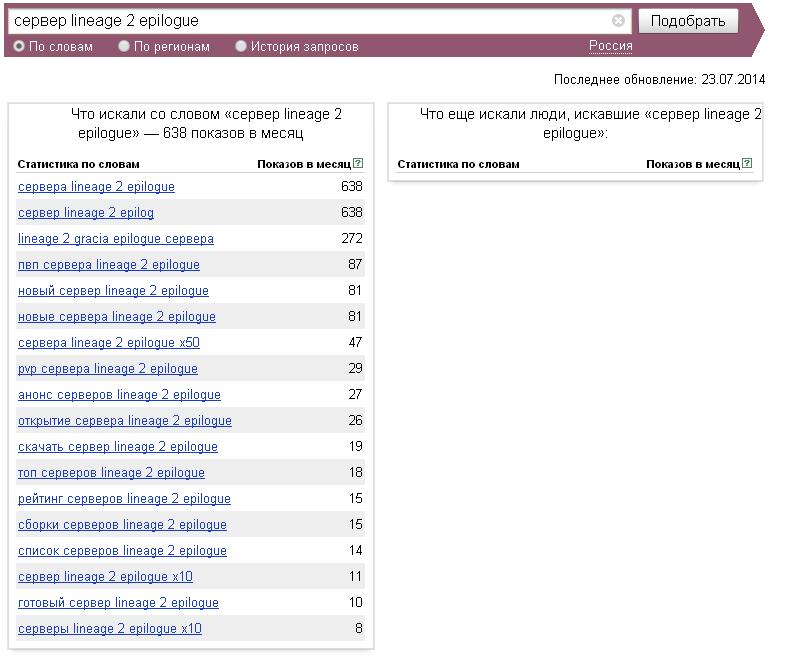The height and width of the screenshot is (658, 787).
Task: Open link 'сервера lineage 2 epilogue x50'
Action: click(x=109, y=343)
